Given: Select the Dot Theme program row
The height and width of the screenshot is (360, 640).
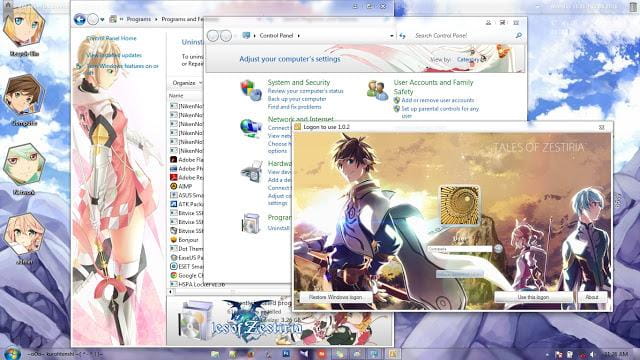Looking at the screenshot, I should click(x=186, y=249).
